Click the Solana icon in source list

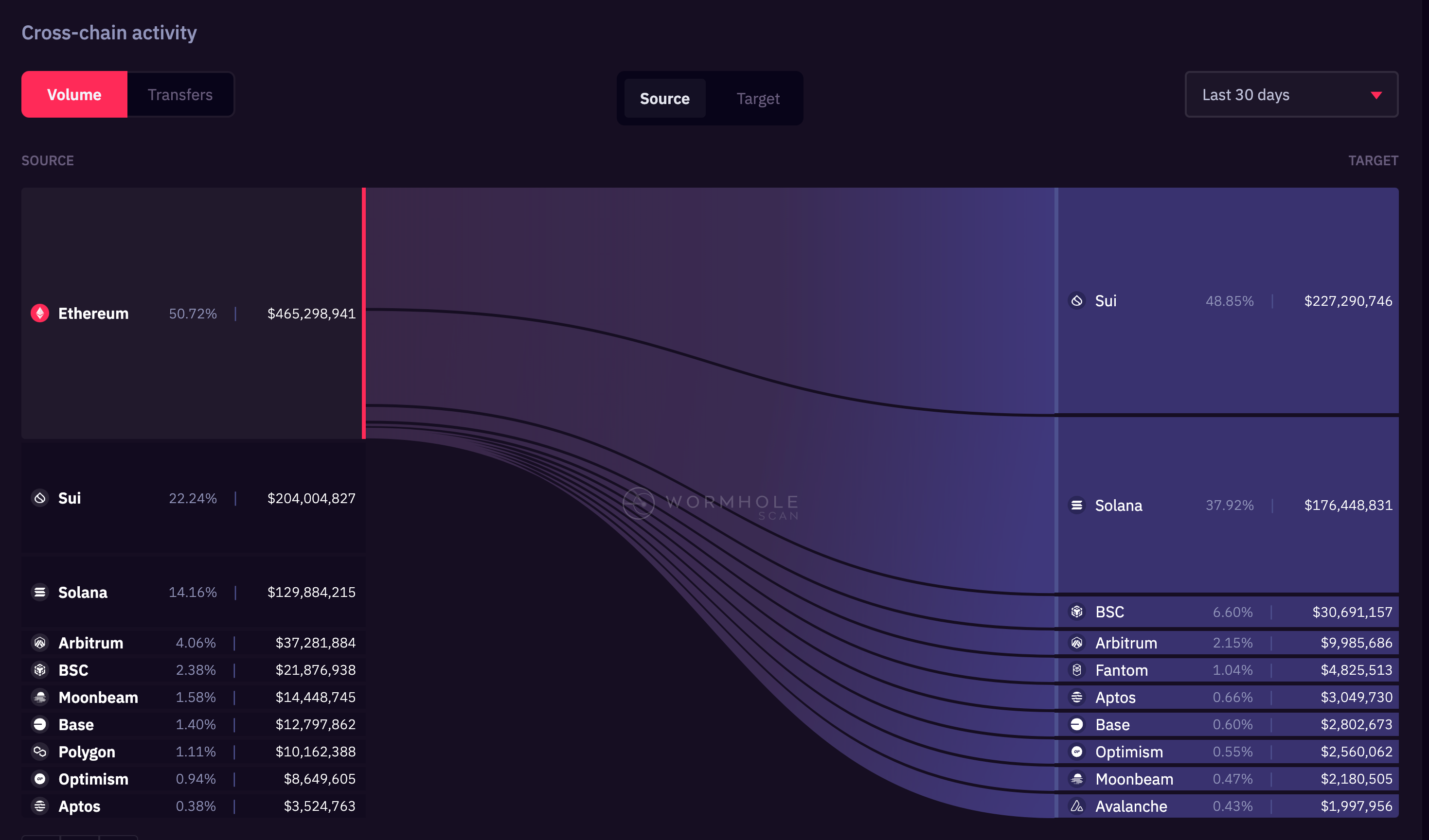[x=40, y=592]
